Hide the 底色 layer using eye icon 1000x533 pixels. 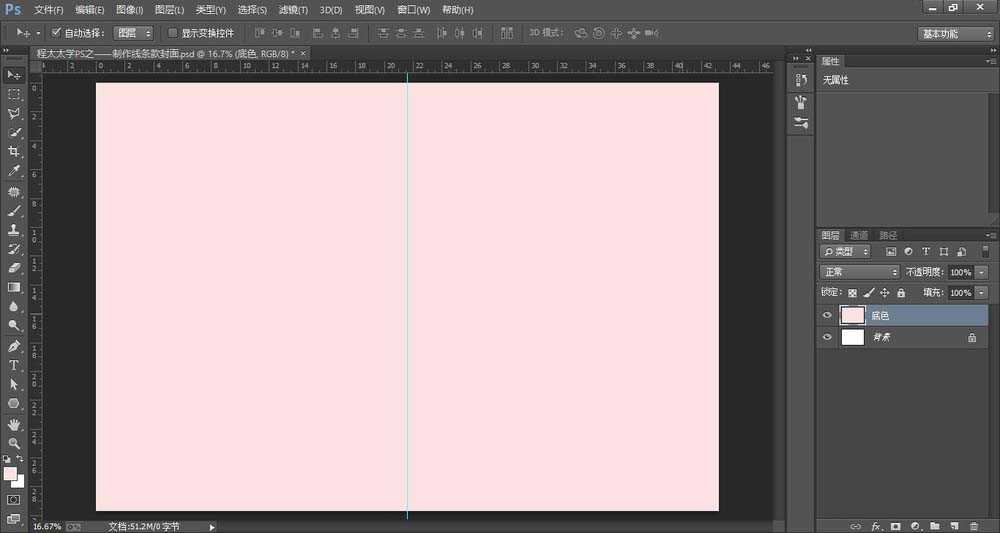coord(827,316)
